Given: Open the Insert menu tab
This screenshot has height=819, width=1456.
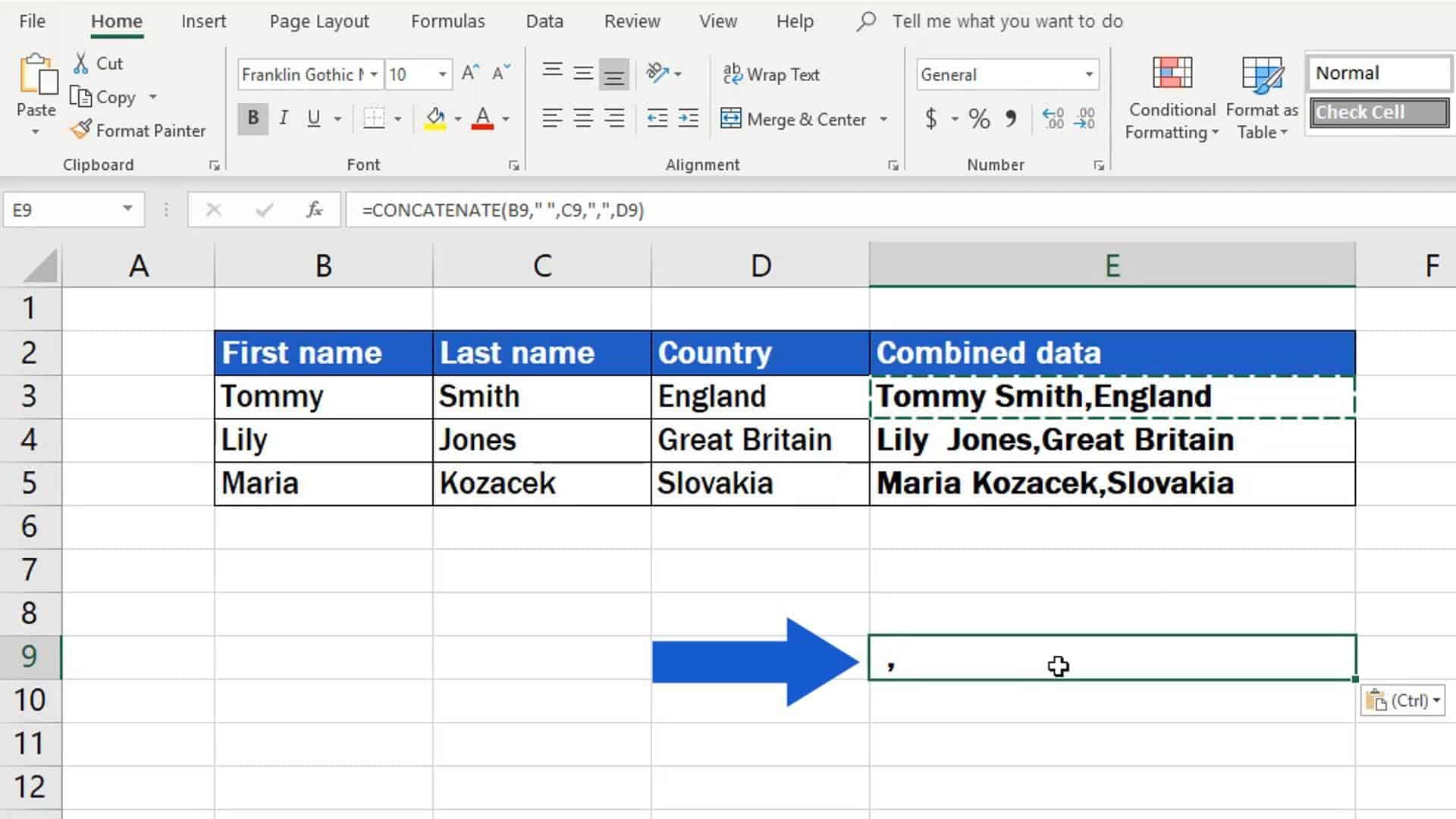Looking at the screenshot, I should [203, 21].
